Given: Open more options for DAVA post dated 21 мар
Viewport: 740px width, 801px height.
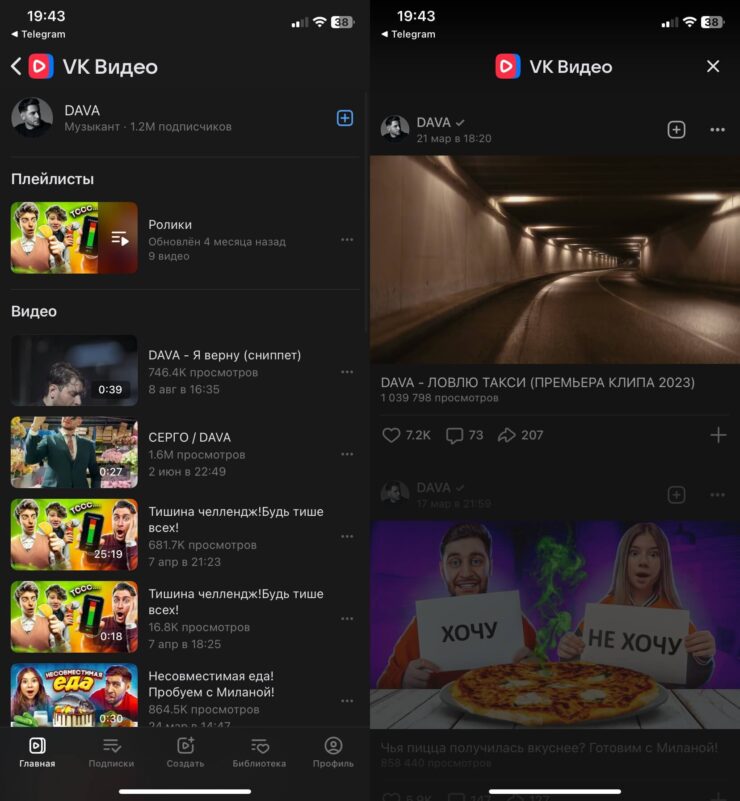Looking at the screenshot, I should click(x=717, y=130).
